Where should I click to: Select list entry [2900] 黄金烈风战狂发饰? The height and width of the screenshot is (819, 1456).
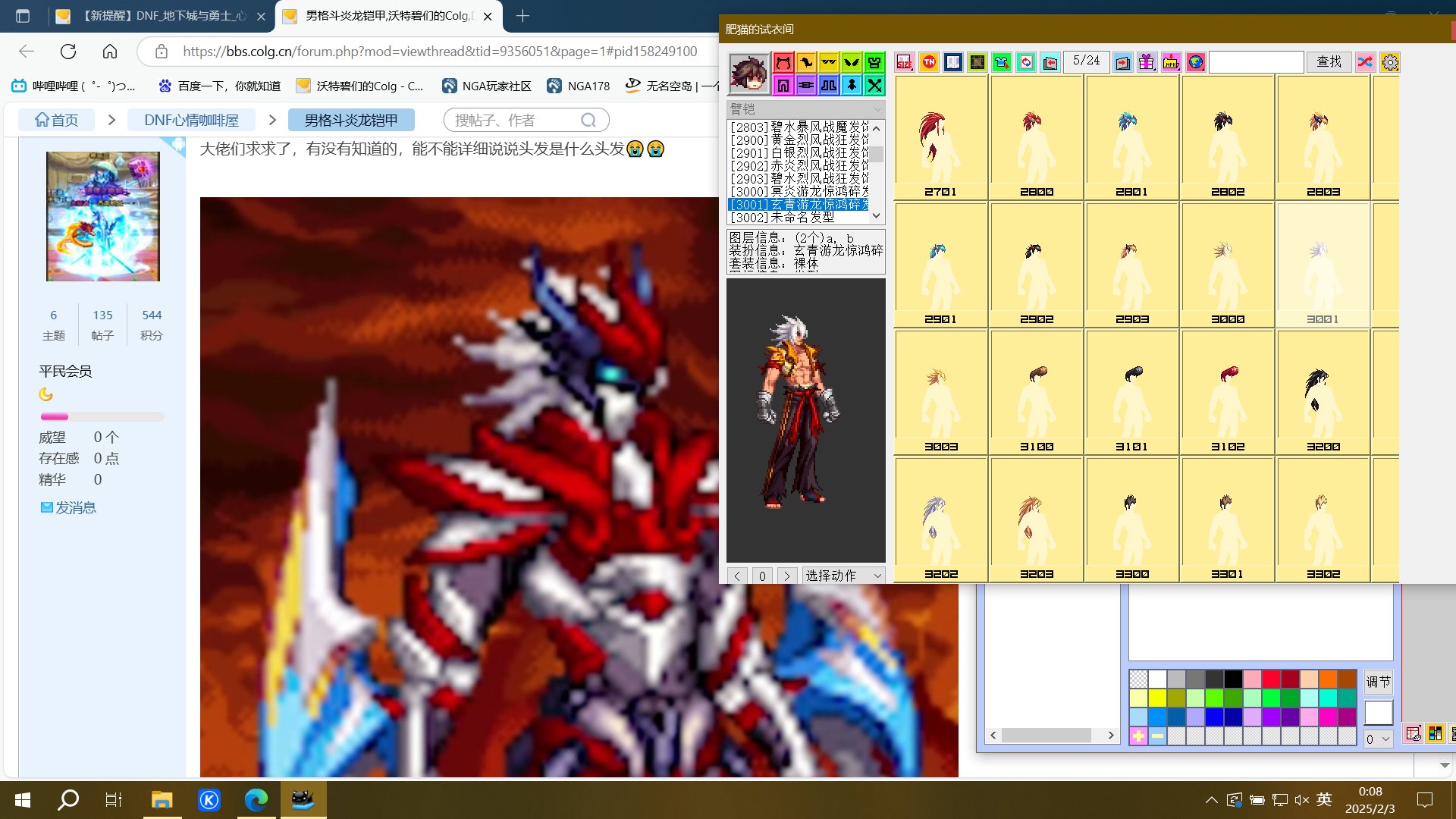tap(799, 140)
